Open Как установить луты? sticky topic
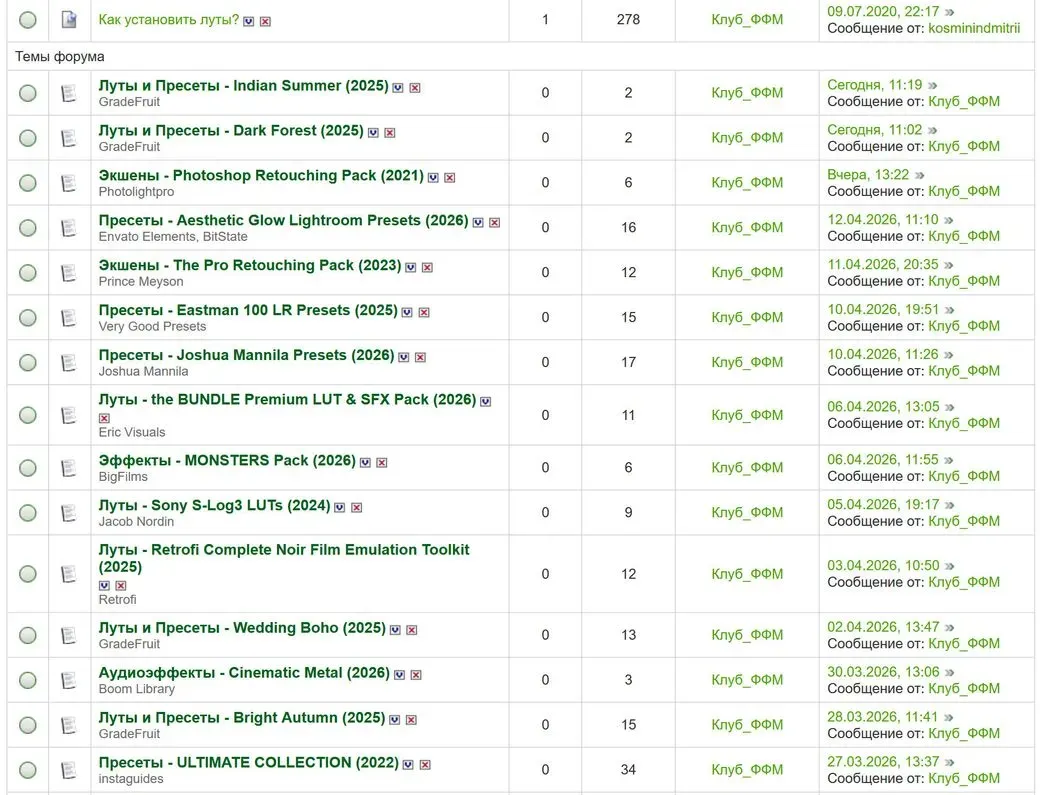 tap(168, 20)
